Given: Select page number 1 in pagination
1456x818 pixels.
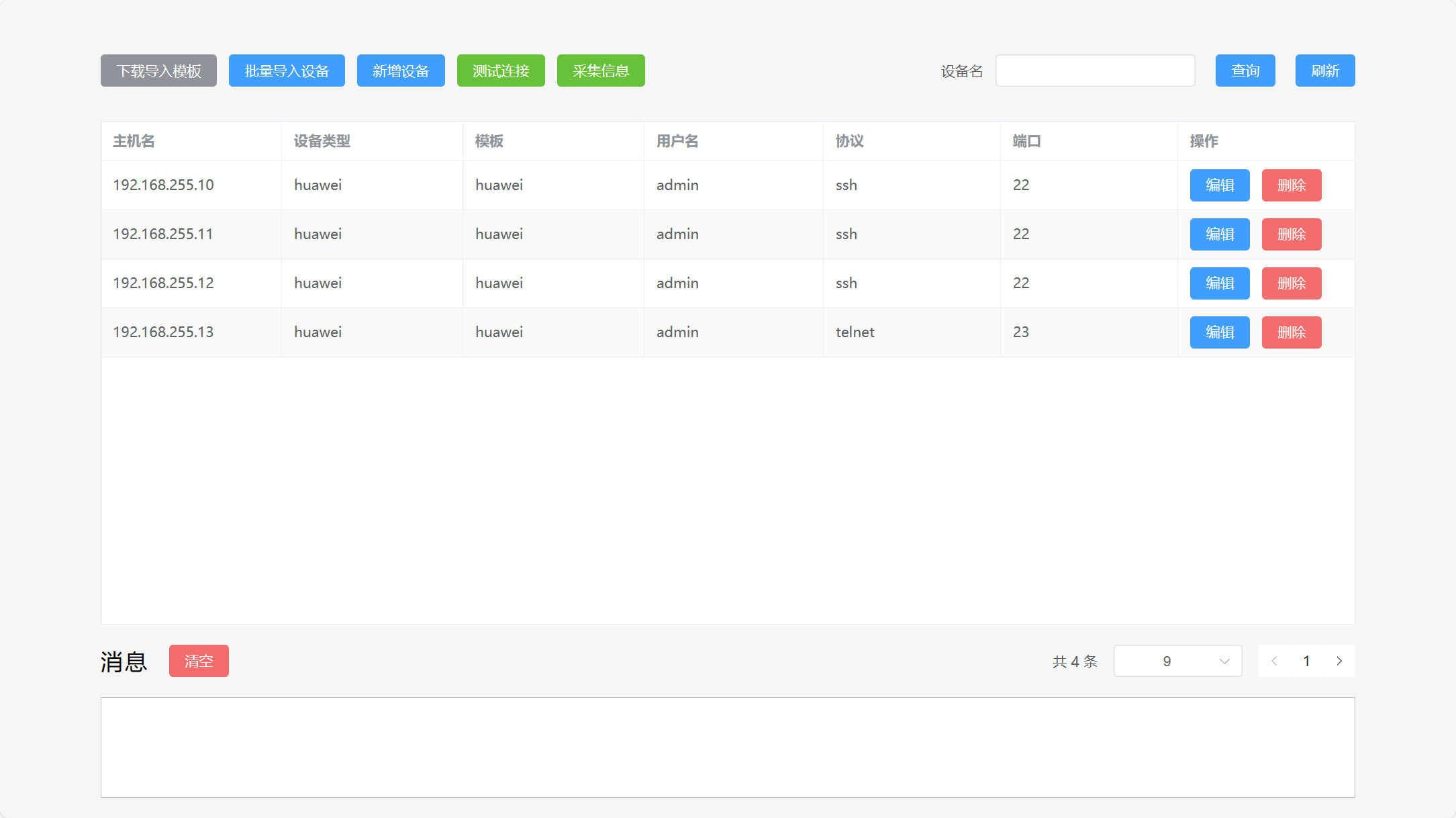Looking at the screenshot, I should tap(1306, 661).
